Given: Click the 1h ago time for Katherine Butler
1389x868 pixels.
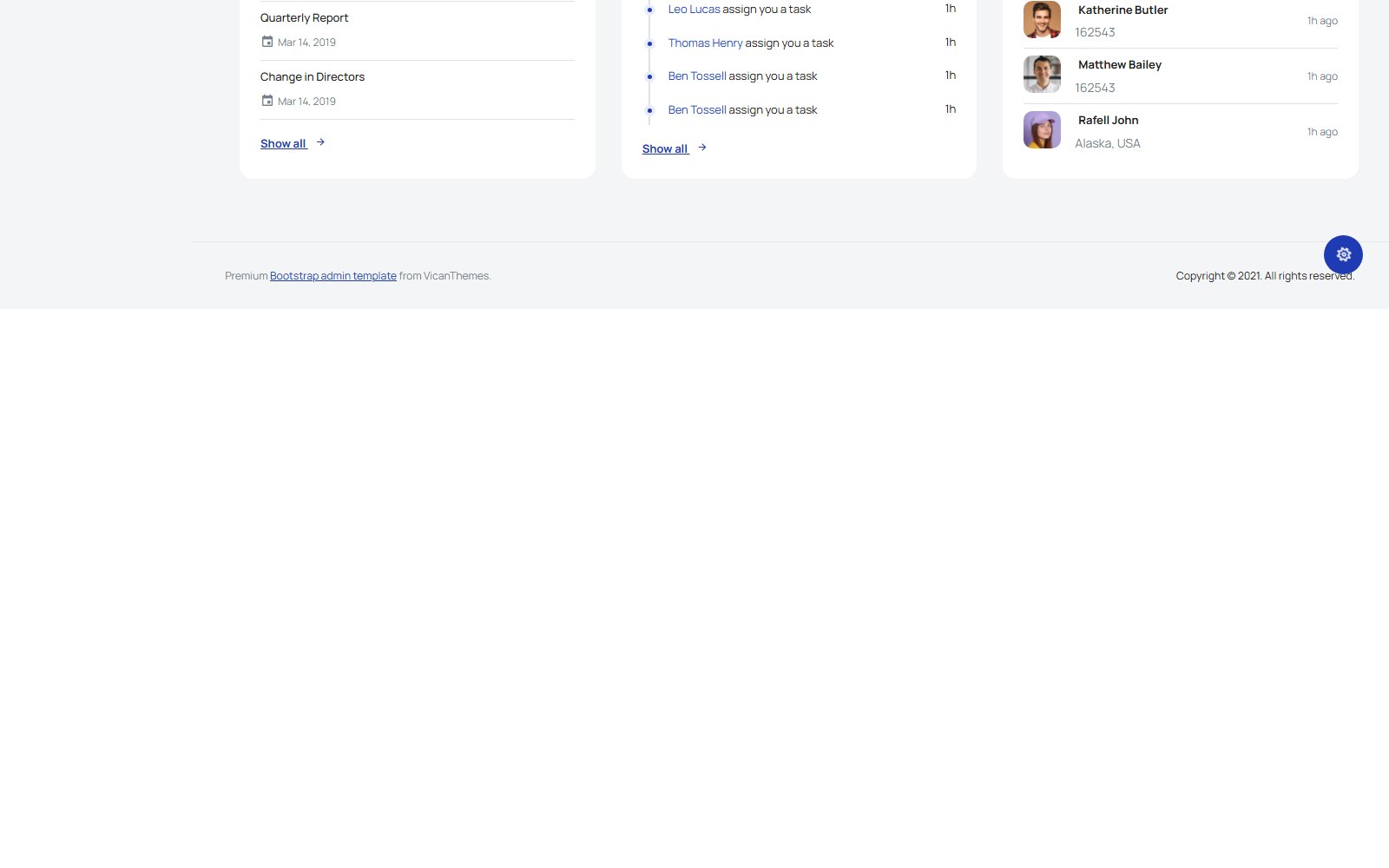Looking at the screenshot, I should click(x=1322, y=21).
